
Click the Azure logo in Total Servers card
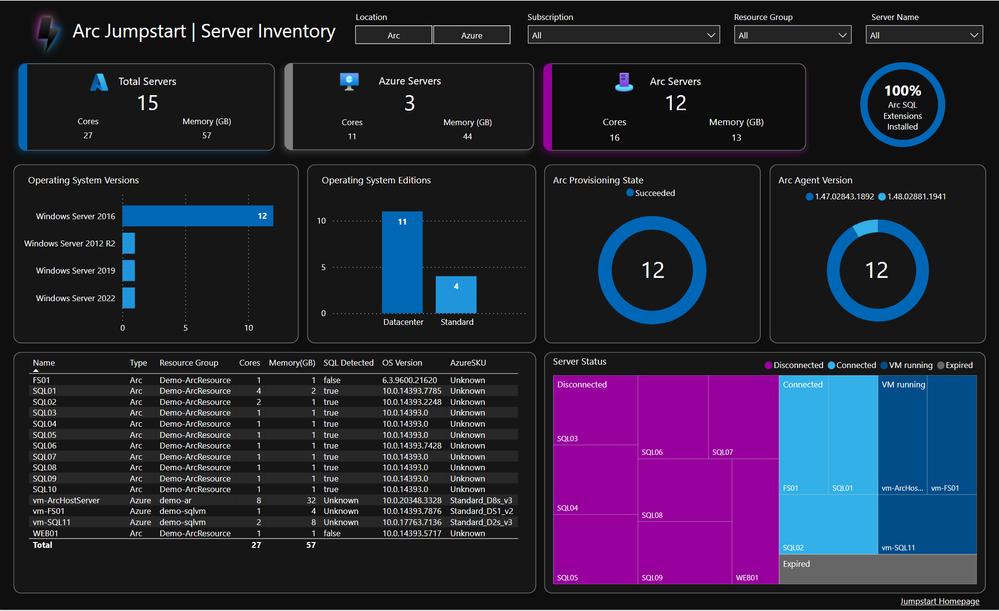click(x=99, y=82)
